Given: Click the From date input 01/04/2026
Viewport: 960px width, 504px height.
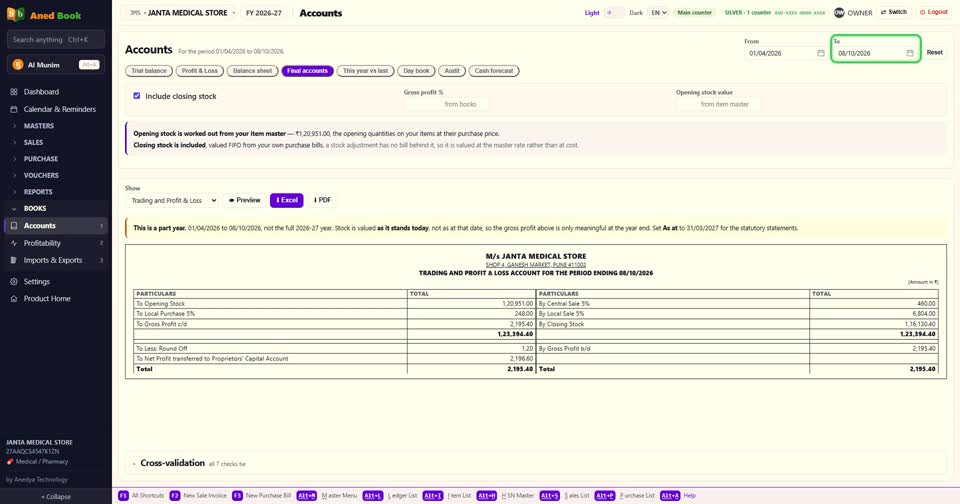Looking at the screenshot, I should pyautogui.click(x=786, y=53).
